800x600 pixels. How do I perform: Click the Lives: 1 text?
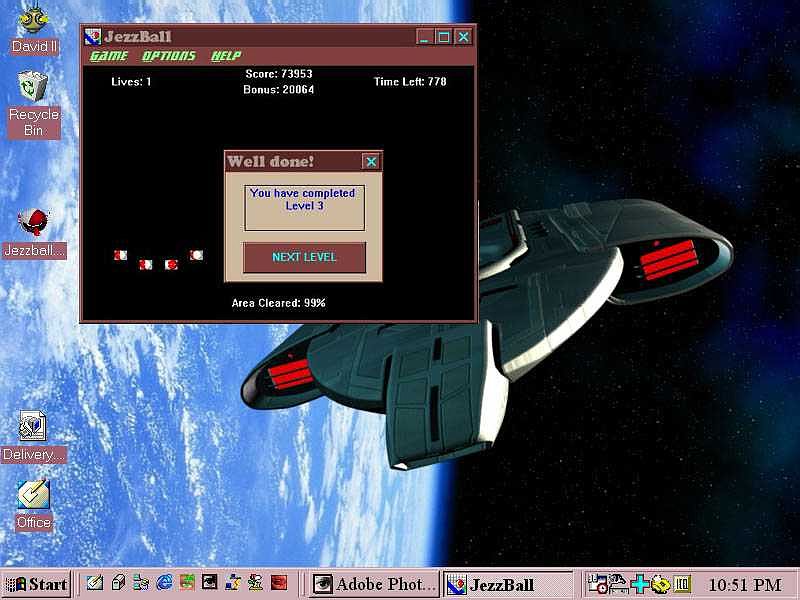point(131,82)
